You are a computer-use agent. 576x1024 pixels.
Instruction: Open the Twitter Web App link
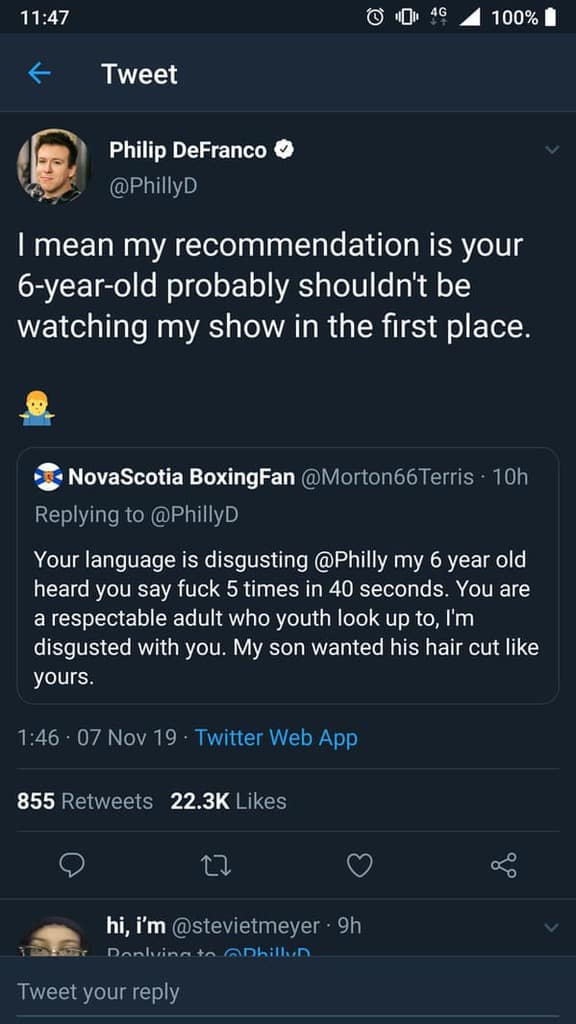[x=276, y=738]
